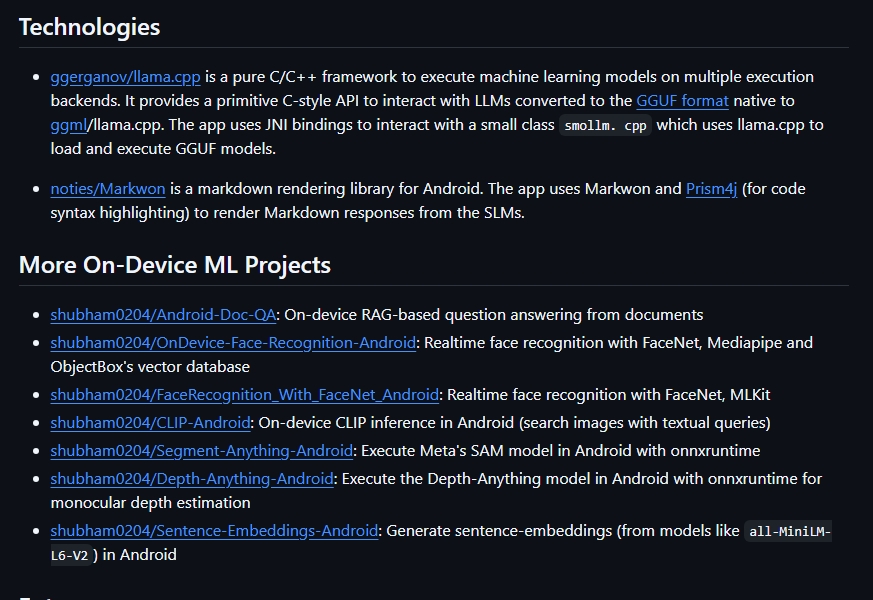Follow the GGUF format link
The width and height of the screenshot is (873, 600).
click(682, 101)
